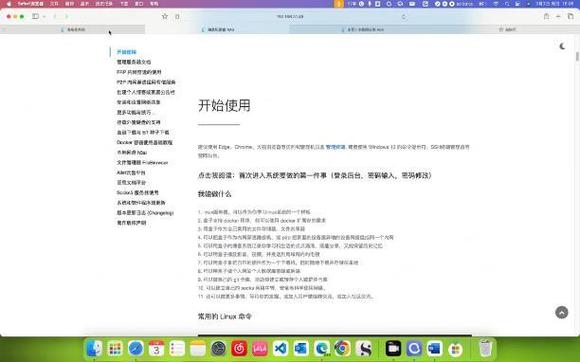Open NetEase Music red icon in Dock
The image size is (580, 362).
pos(239,348)
